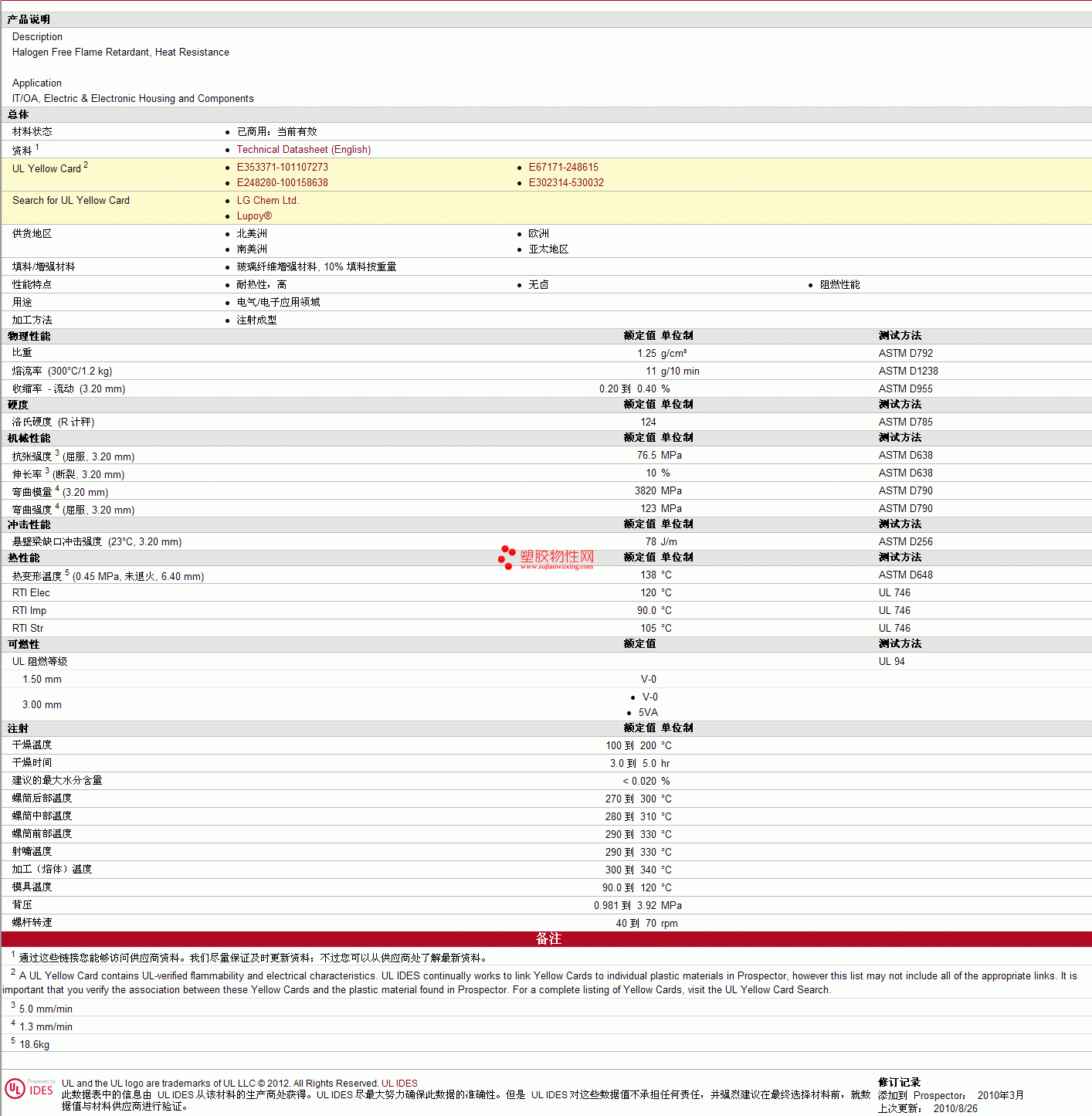Click test method ASTM D648
Image resolution: width=1092 pixels, height=1116 pixels.
(x=906, y=575)
